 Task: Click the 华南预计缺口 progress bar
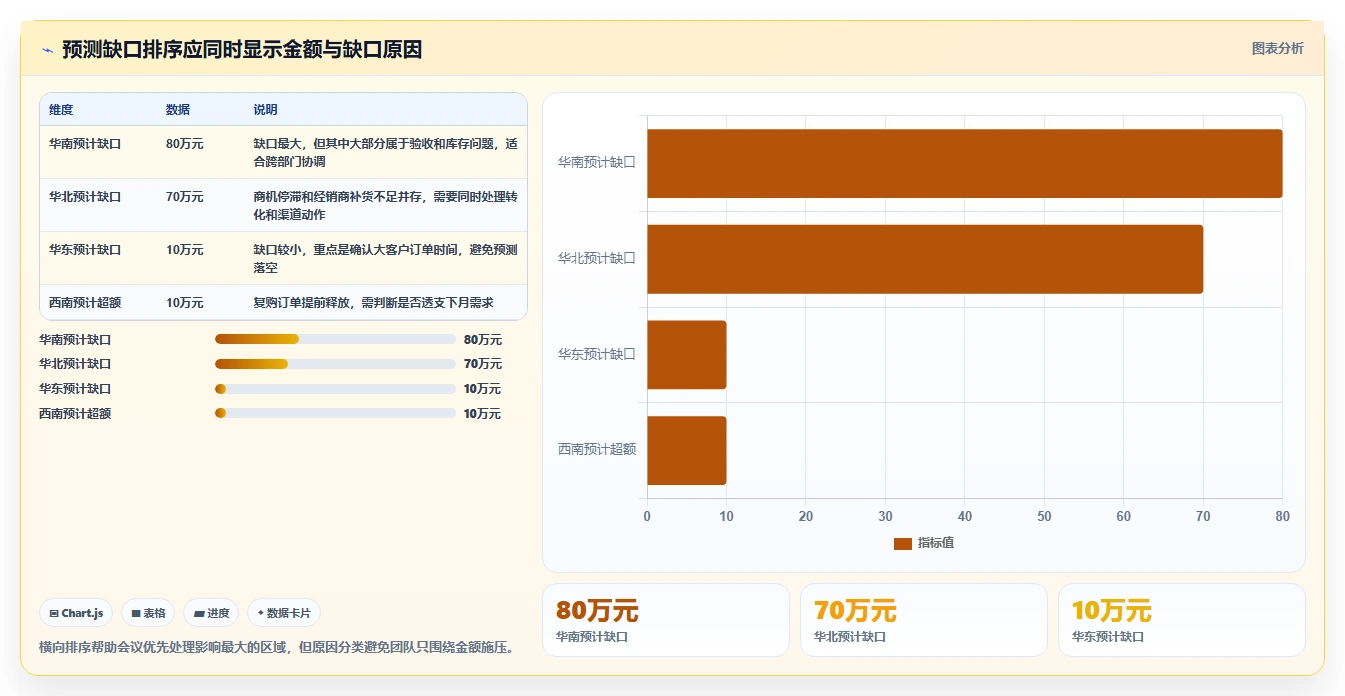[335, 339]
